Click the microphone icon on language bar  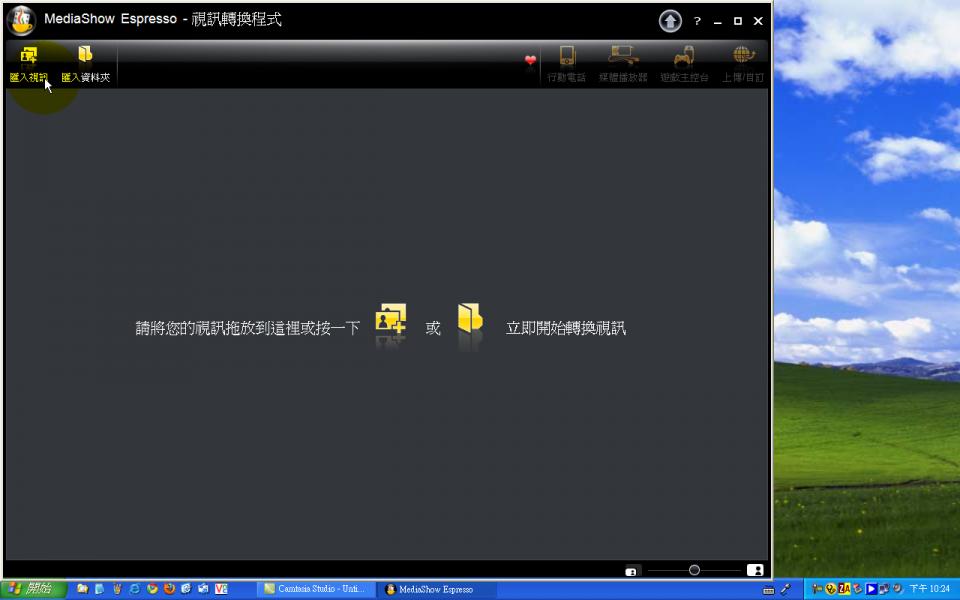click(x=786, y=590)
